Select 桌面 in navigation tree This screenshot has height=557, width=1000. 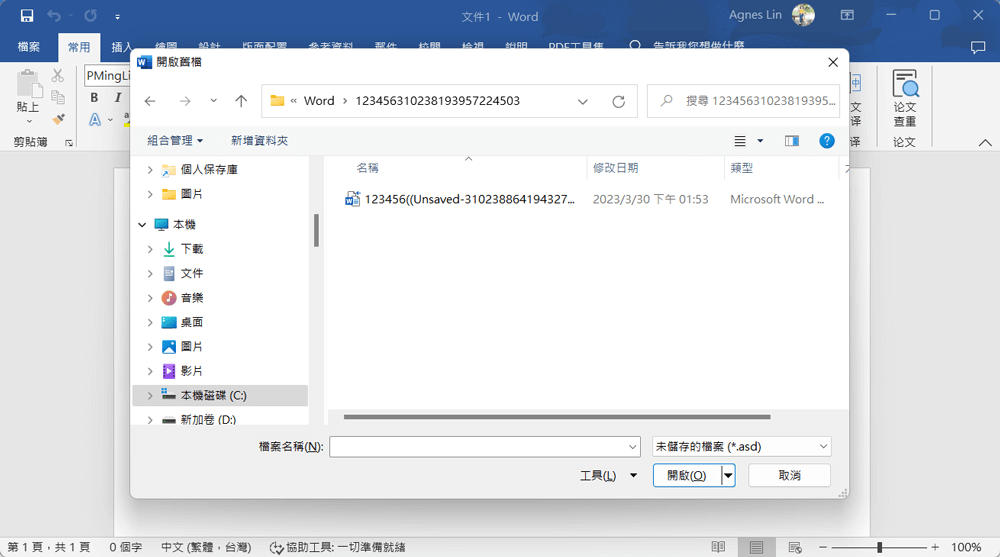(182, 322)
